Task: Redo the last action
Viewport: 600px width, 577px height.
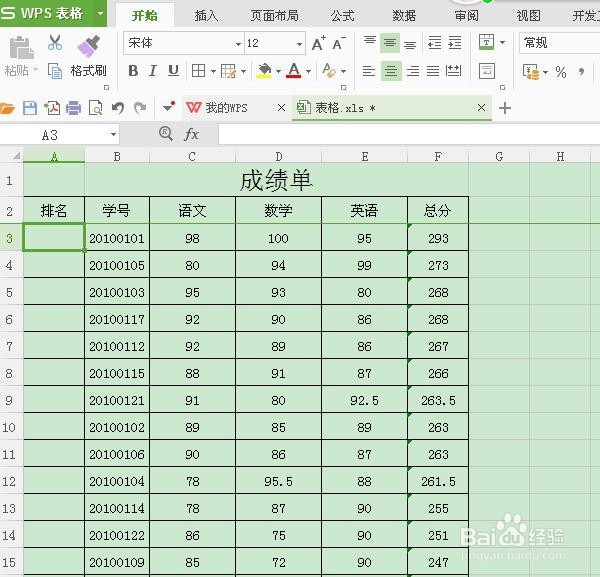Action: coord(140,108)
